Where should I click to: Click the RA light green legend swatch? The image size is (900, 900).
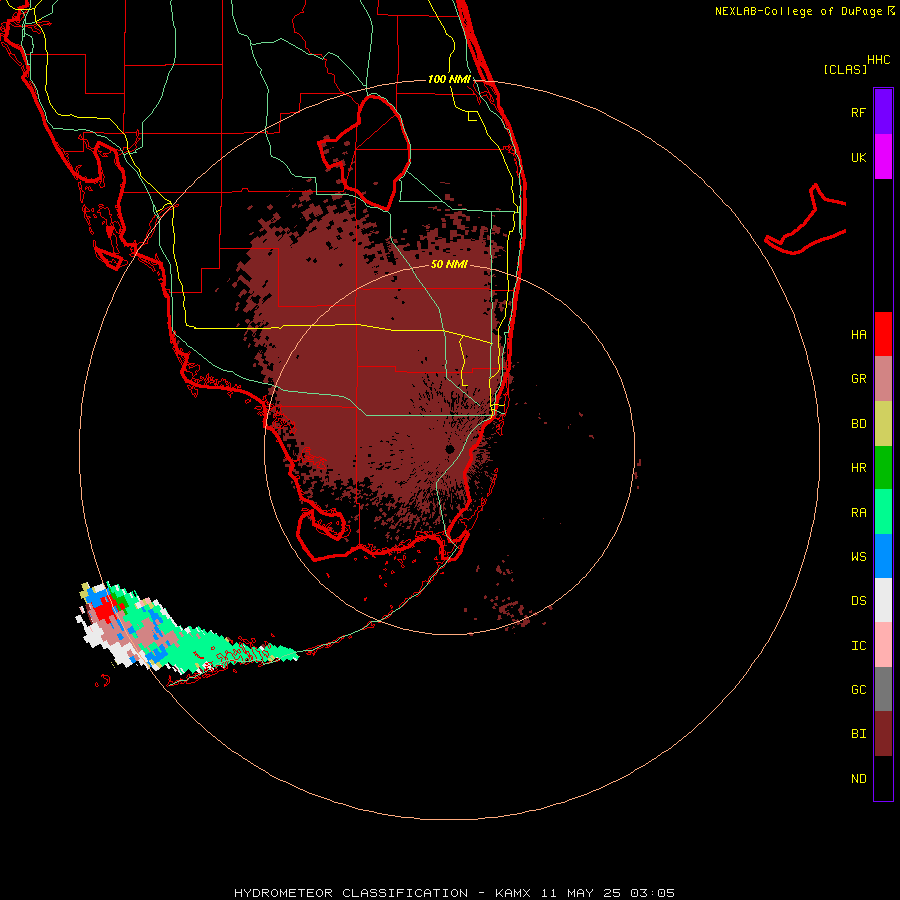pos(883,512)
